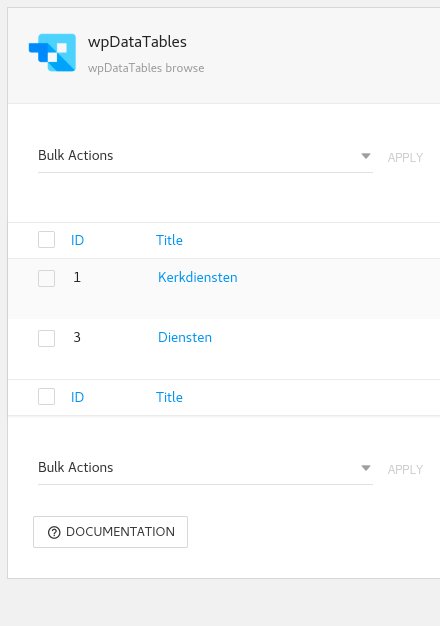This screenshot has width=440, height=626.
Task: Sort by Title using the header column
Action: (169, 240)
